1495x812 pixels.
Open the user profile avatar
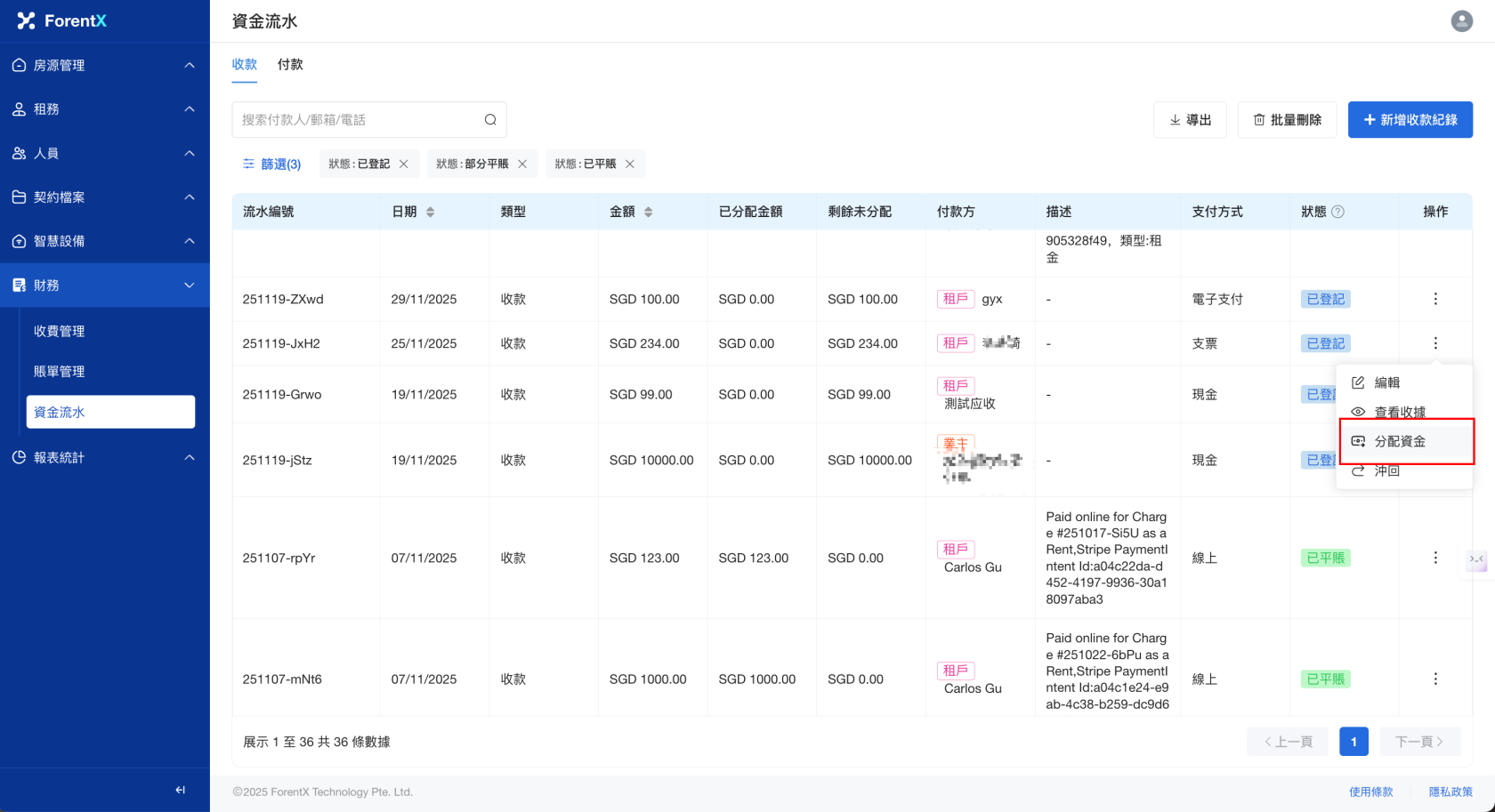[x=1461, y=21]
